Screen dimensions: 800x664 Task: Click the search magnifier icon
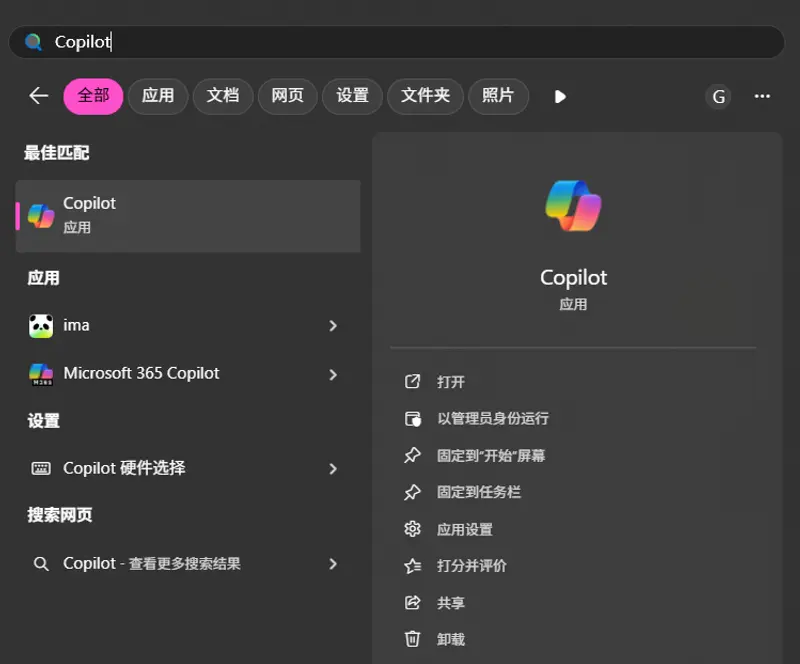tap(33, 42)
